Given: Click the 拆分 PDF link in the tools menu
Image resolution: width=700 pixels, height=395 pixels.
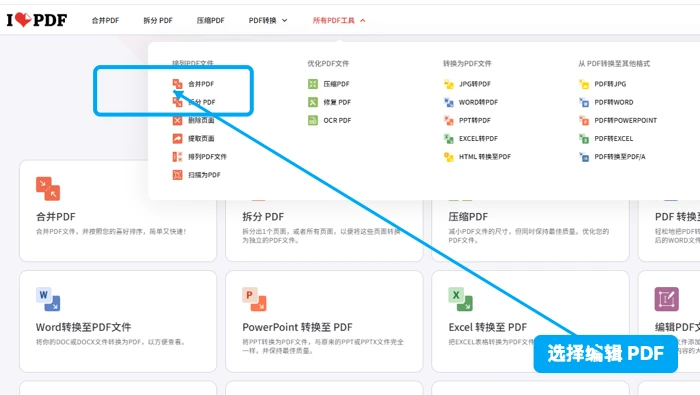Looking at the screenshot, I should [202, 102].
